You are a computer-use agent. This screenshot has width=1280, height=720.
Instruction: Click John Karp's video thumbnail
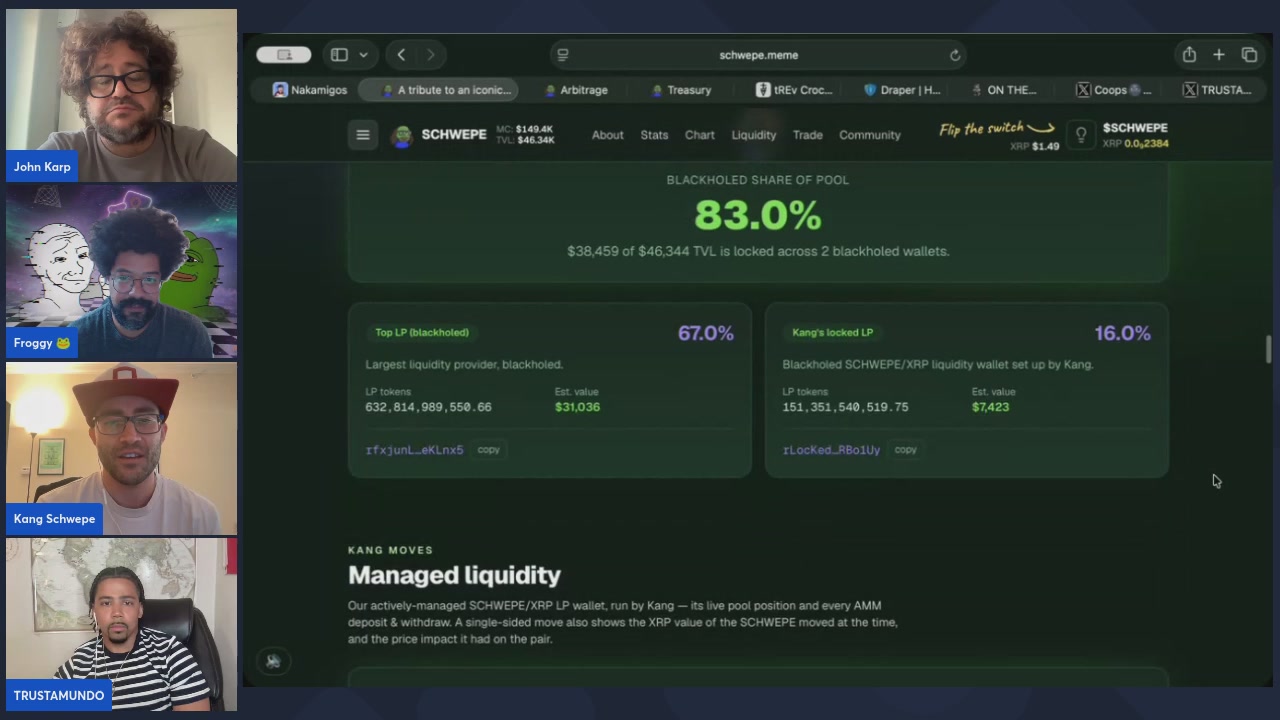coord(122,95)
